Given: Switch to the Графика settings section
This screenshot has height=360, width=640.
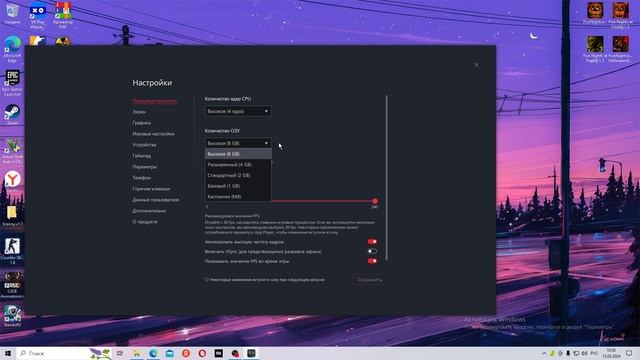Looking at the screenshot, I should tap(142, 122).
